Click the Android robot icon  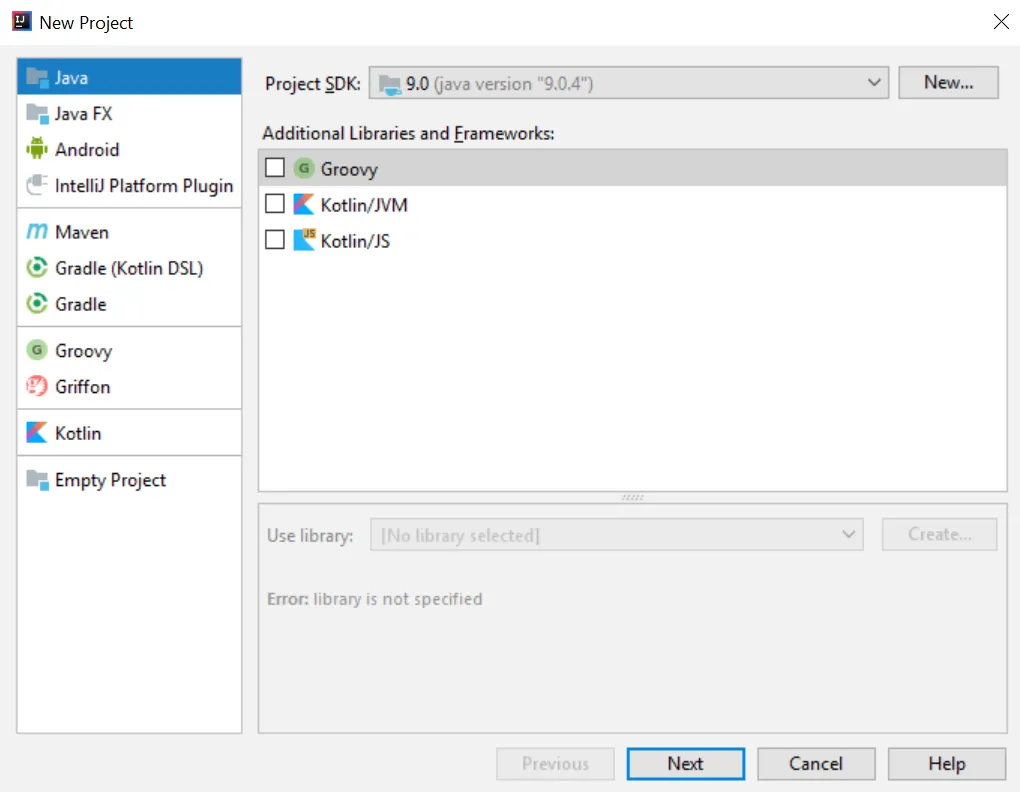[x=37, y=150]
